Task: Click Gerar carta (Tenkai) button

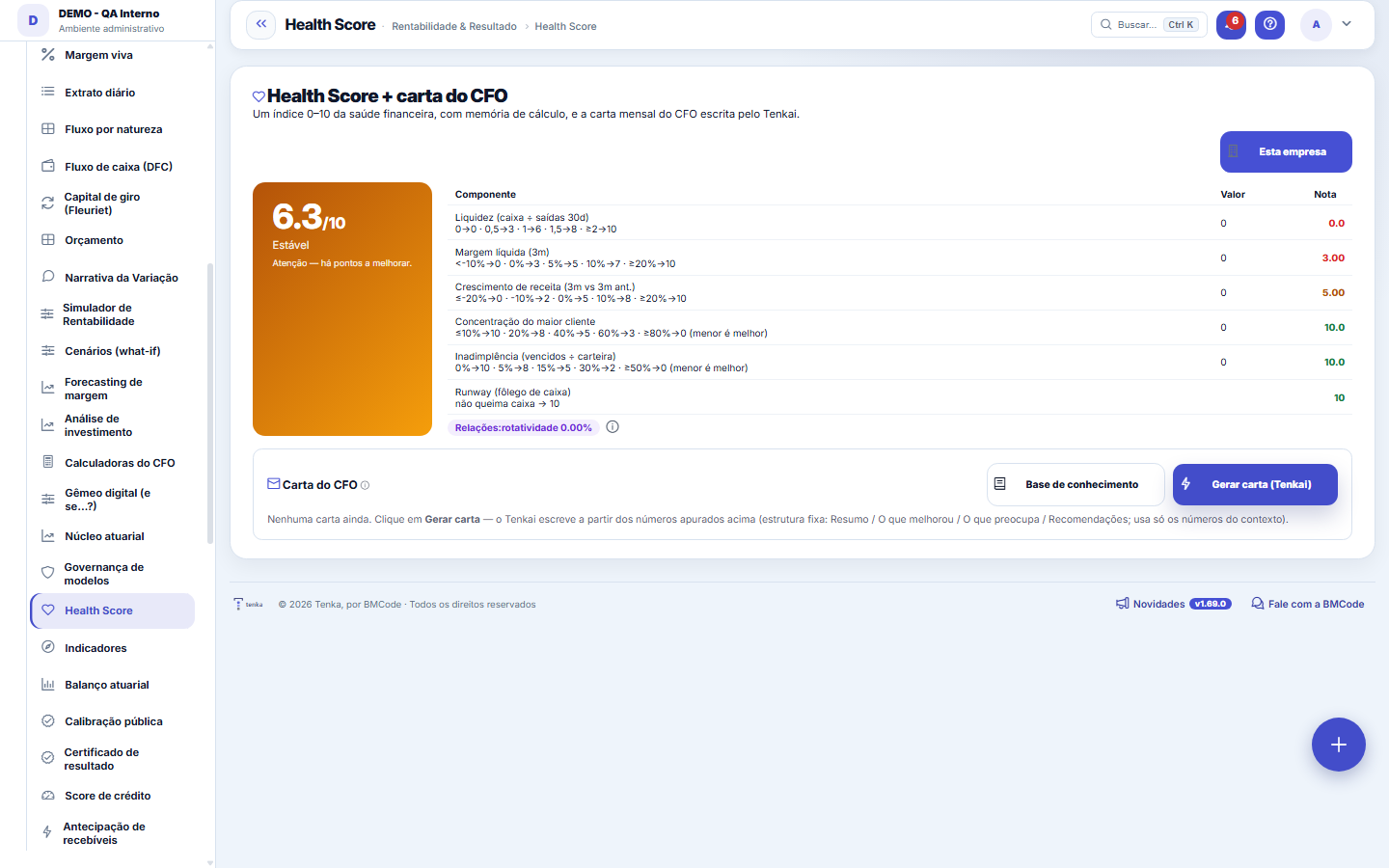Action: [x=1255, y=484]
